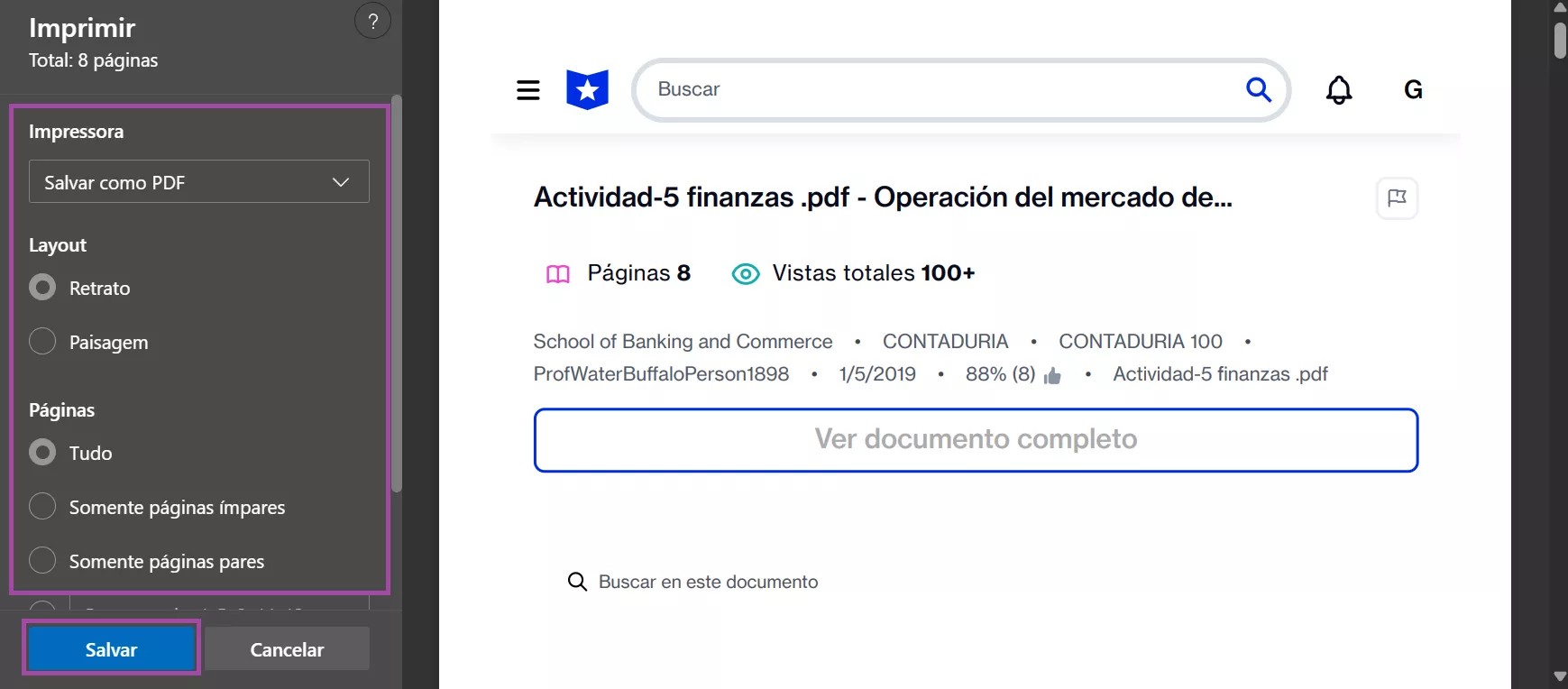Click the flag report icon beside the title
The image size is (1568, 689).
tap(1397, 198)
